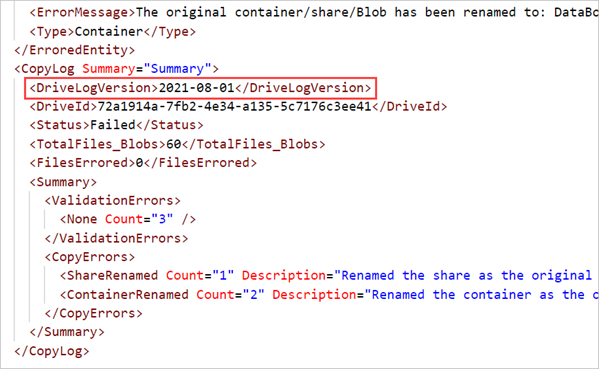
Task: Select the ContainerRenamed Count="2" line
Action: [329, 295]
